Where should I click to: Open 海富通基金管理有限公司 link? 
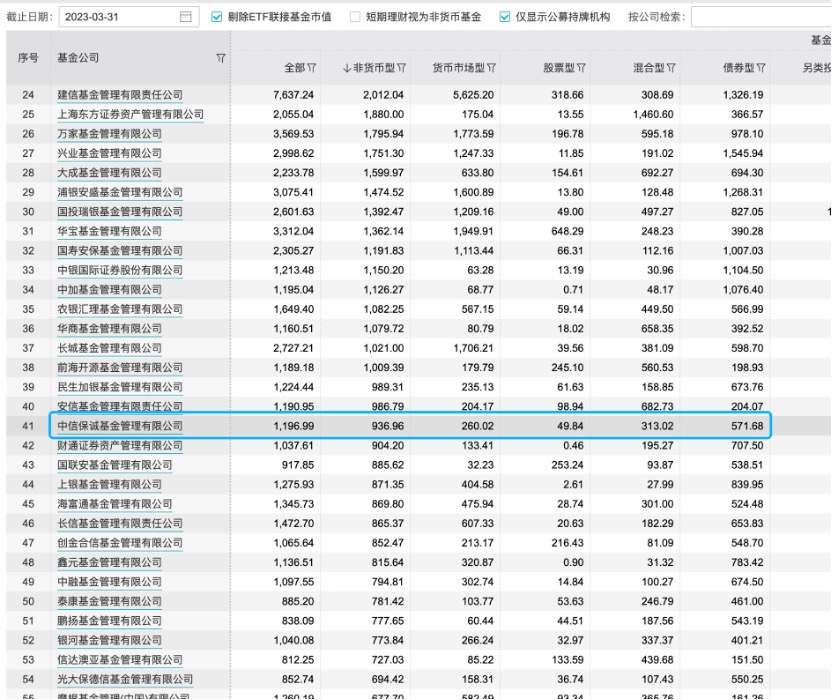115,504
